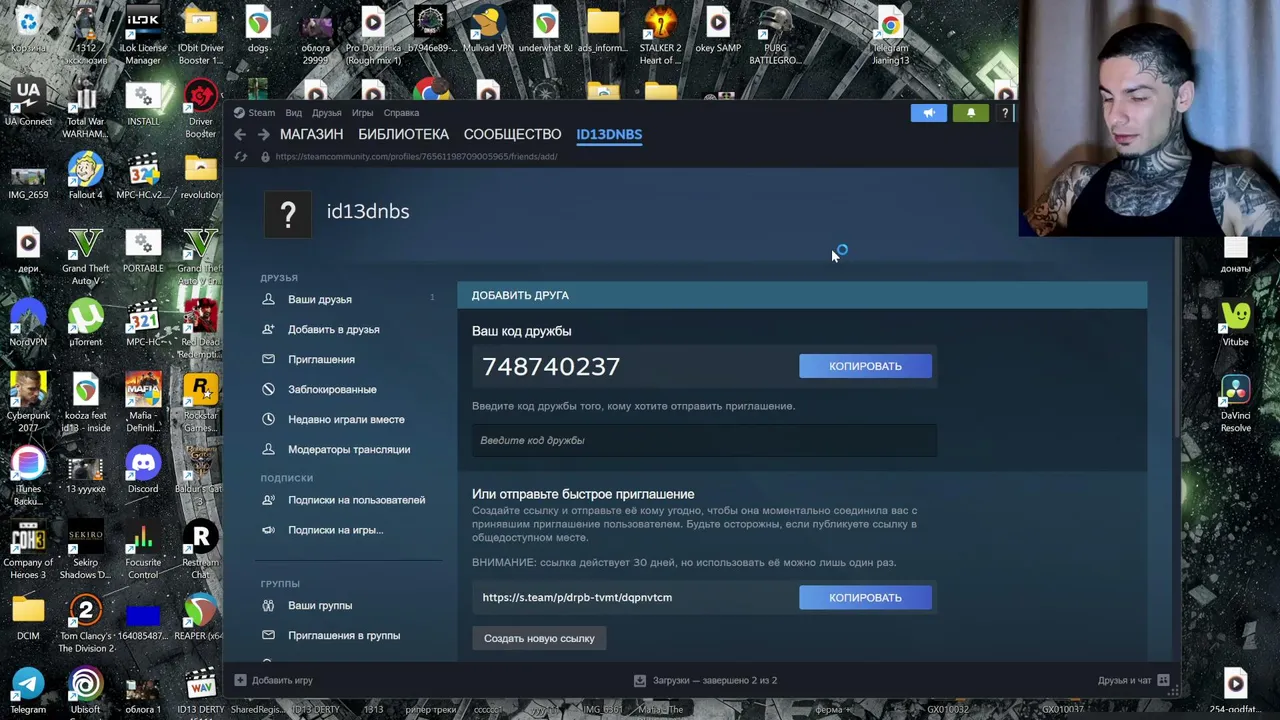Image resolution: width=1280 pixels, height=720 pixels.
Task: Select the Telegram desktop shortcut
Action: [28, 691]
